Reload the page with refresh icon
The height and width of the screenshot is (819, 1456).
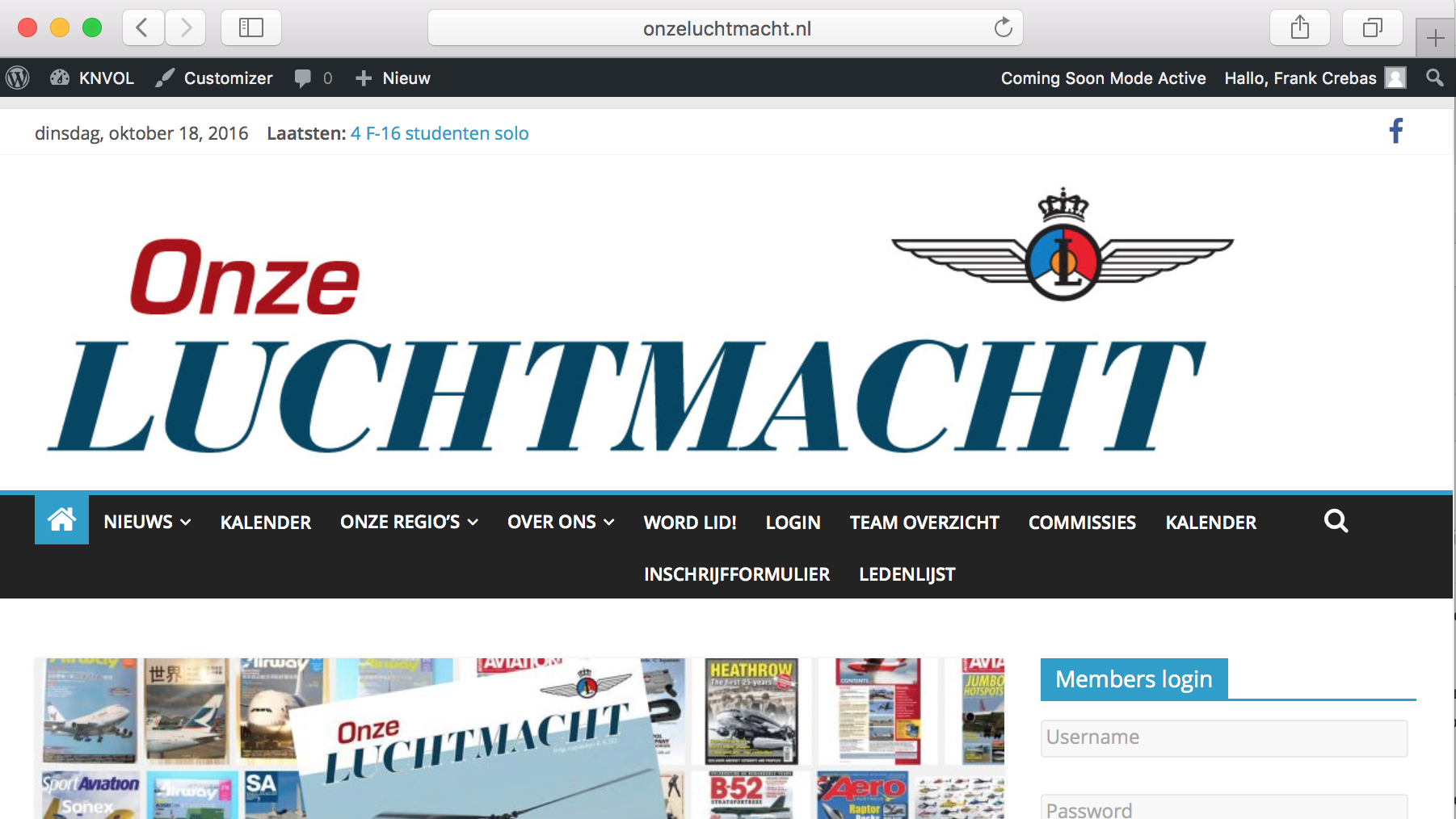[x=1003, y=28]
